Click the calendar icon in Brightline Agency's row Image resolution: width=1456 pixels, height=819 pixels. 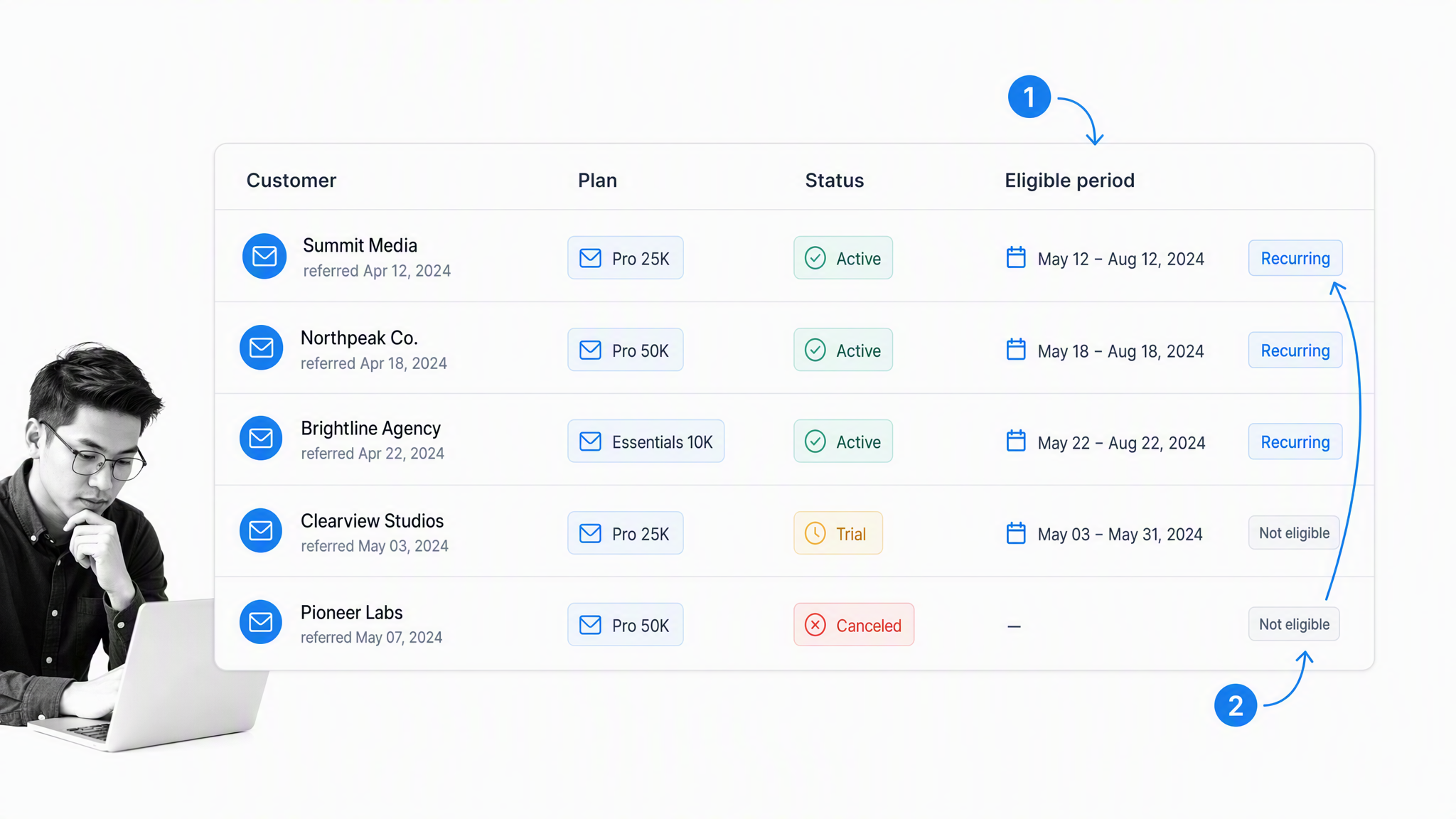point(1016,441)
